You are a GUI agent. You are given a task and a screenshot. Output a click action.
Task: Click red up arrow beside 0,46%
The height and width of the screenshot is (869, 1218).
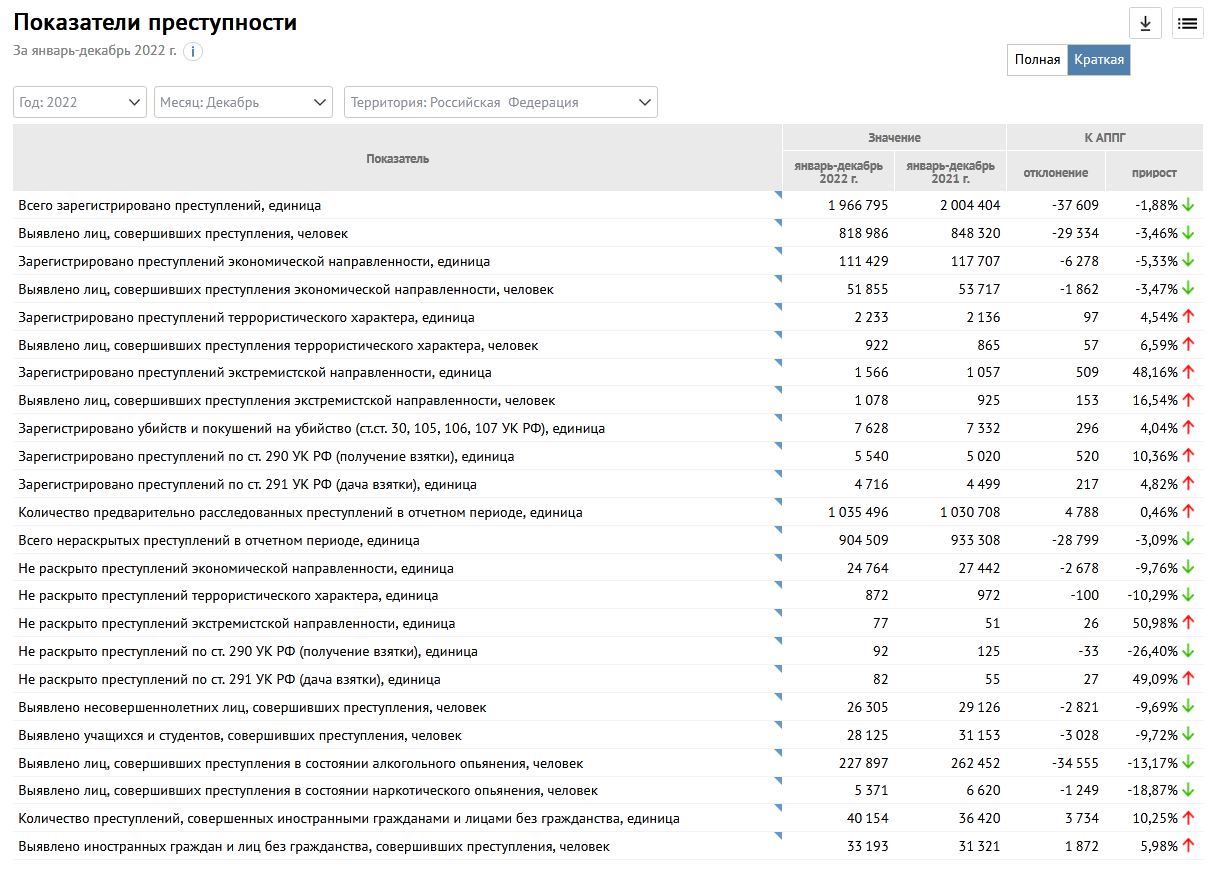pyautogui.click(x=1188, y=512)
